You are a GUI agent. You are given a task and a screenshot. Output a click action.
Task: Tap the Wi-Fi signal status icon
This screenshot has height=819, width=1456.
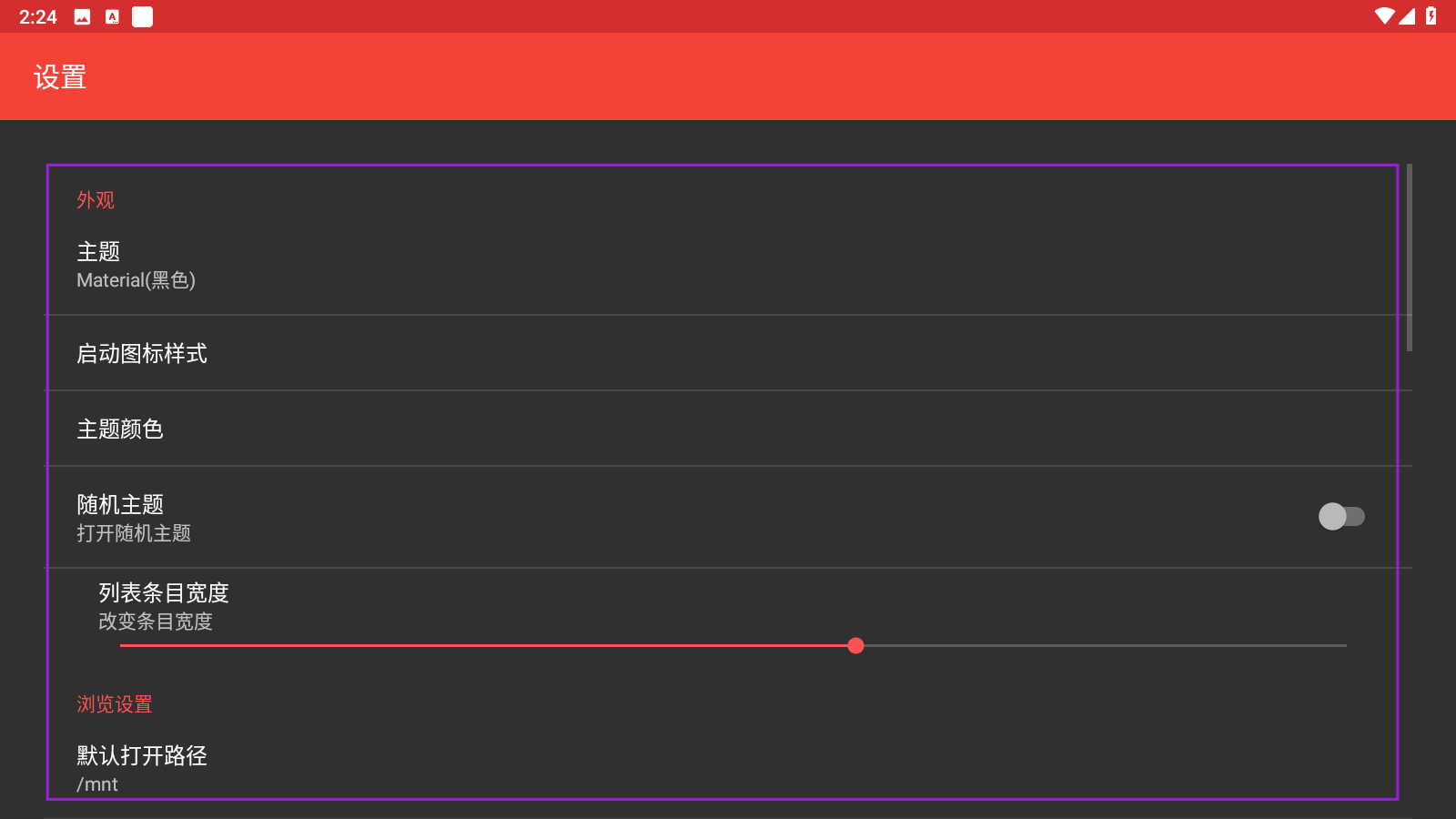coord(1384,15)
